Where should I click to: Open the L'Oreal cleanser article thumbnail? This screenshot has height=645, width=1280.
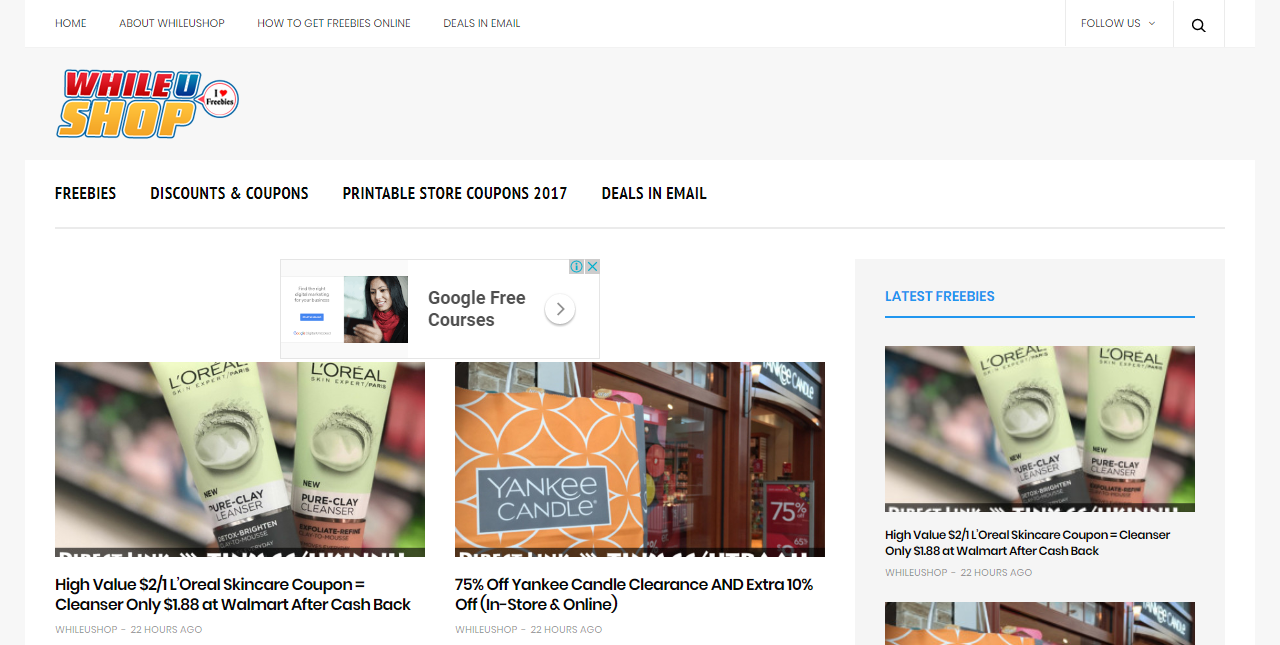click(x=239, y=459)
